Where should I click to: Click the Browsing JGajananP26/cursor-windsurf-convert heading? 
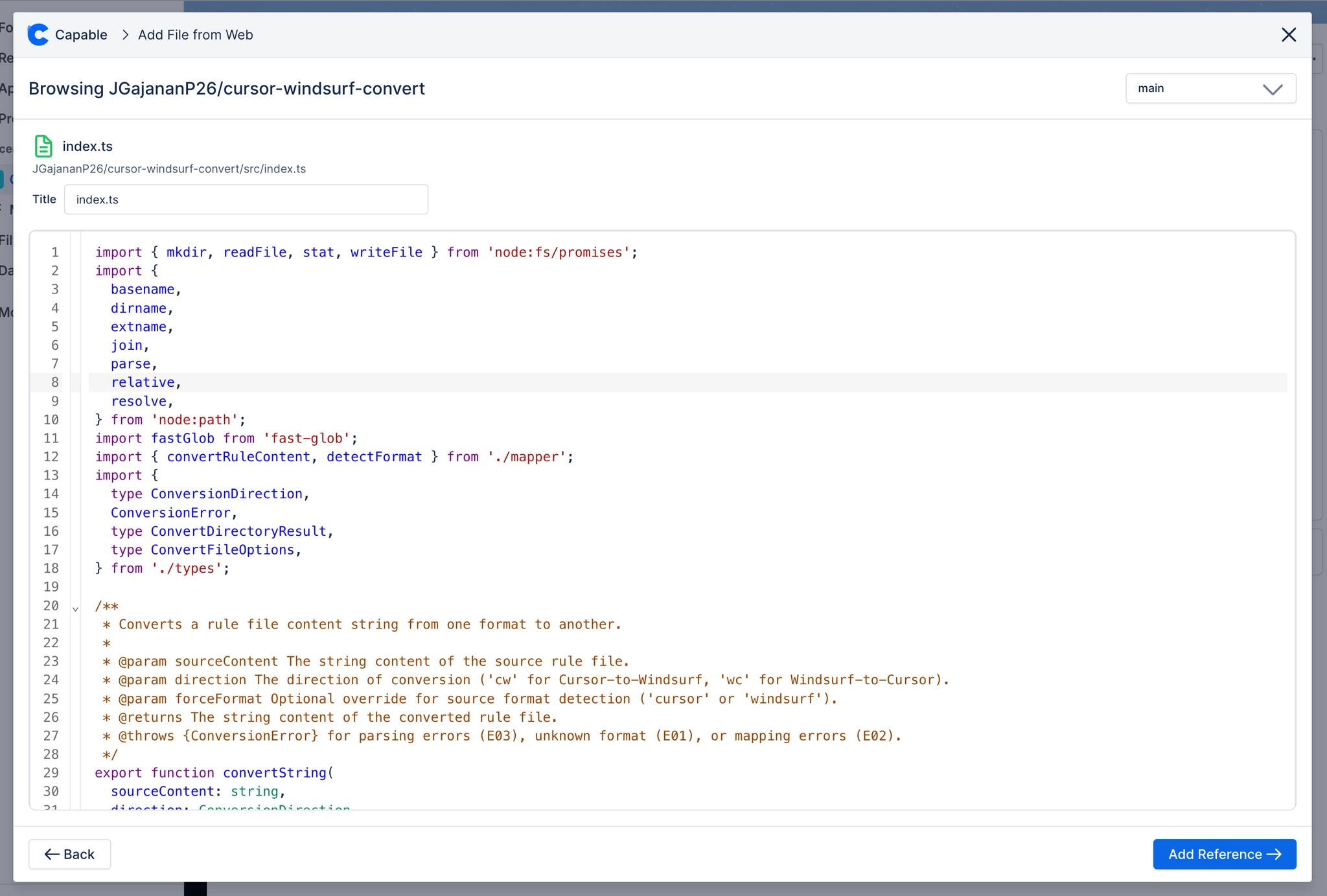[227, 89]
